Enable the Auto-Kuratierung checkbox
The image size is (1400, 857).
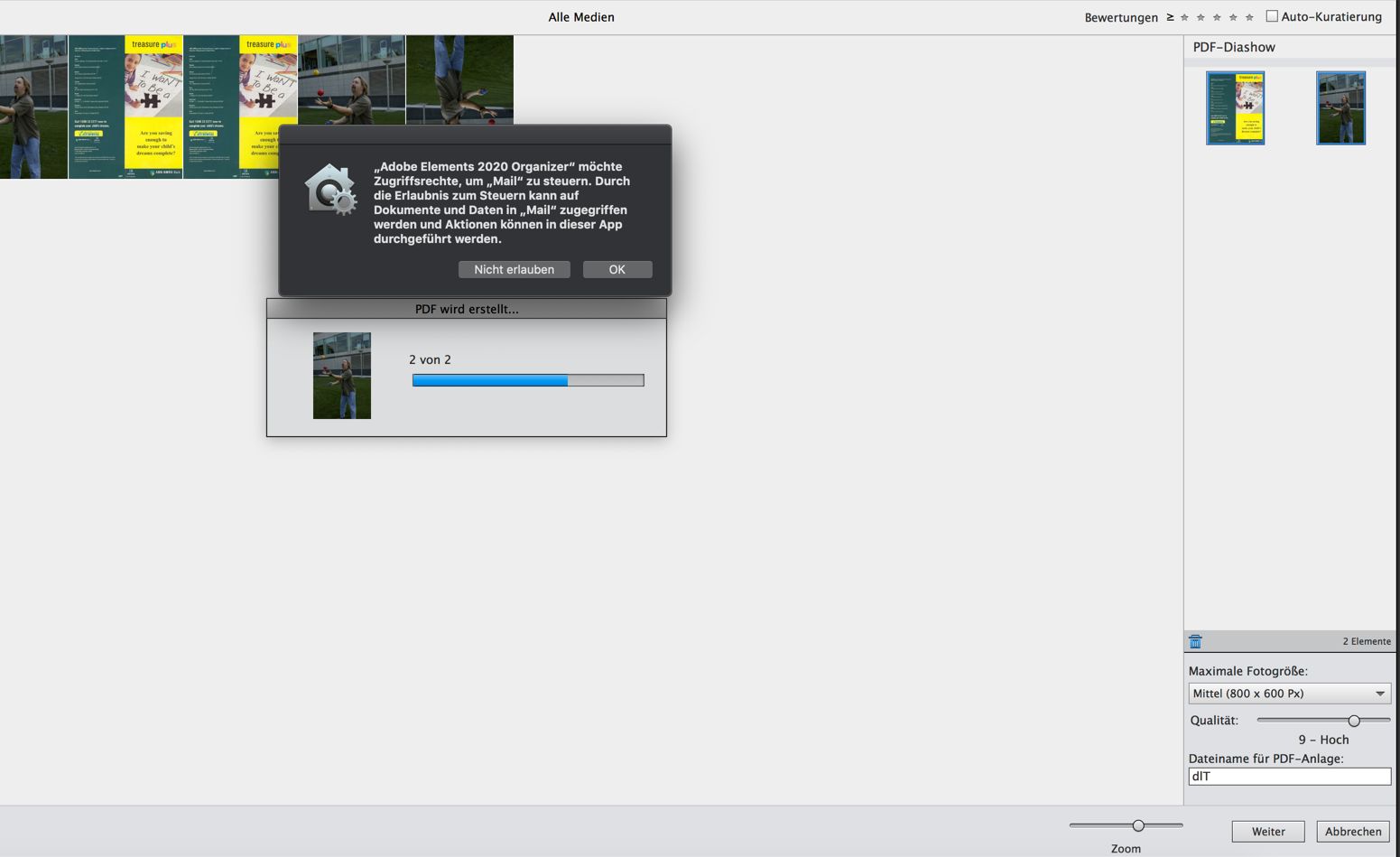tap(1272, 16)
